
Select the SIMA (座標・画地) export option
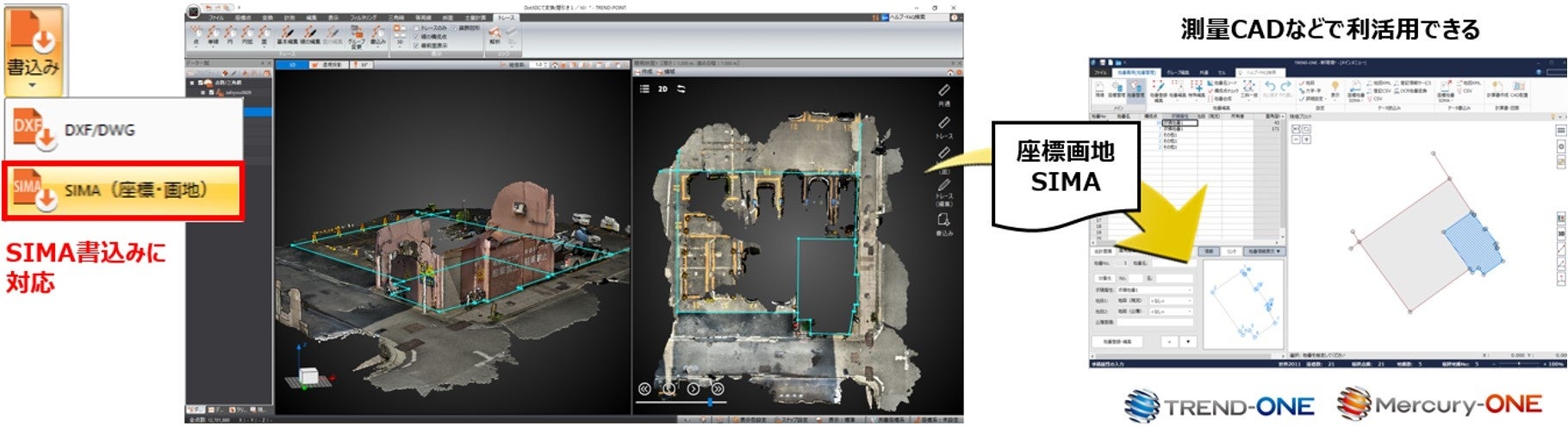pyautogui.click(x=123, y=189)
